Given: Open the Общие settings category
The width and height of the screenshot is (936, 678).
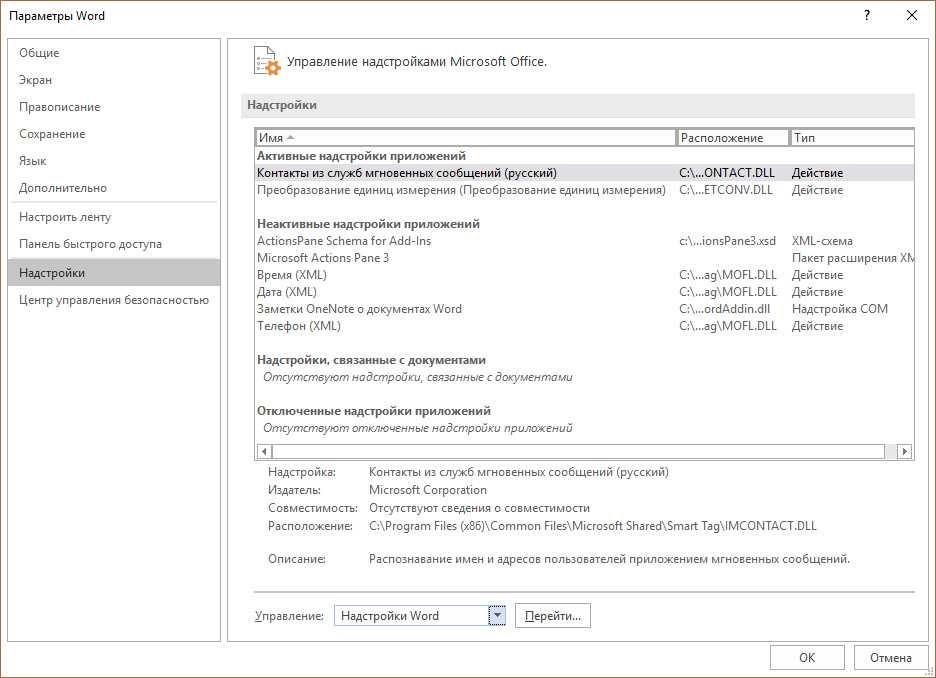Looking at the screenshot, I should pyautogui.click(x=39, y=53).
